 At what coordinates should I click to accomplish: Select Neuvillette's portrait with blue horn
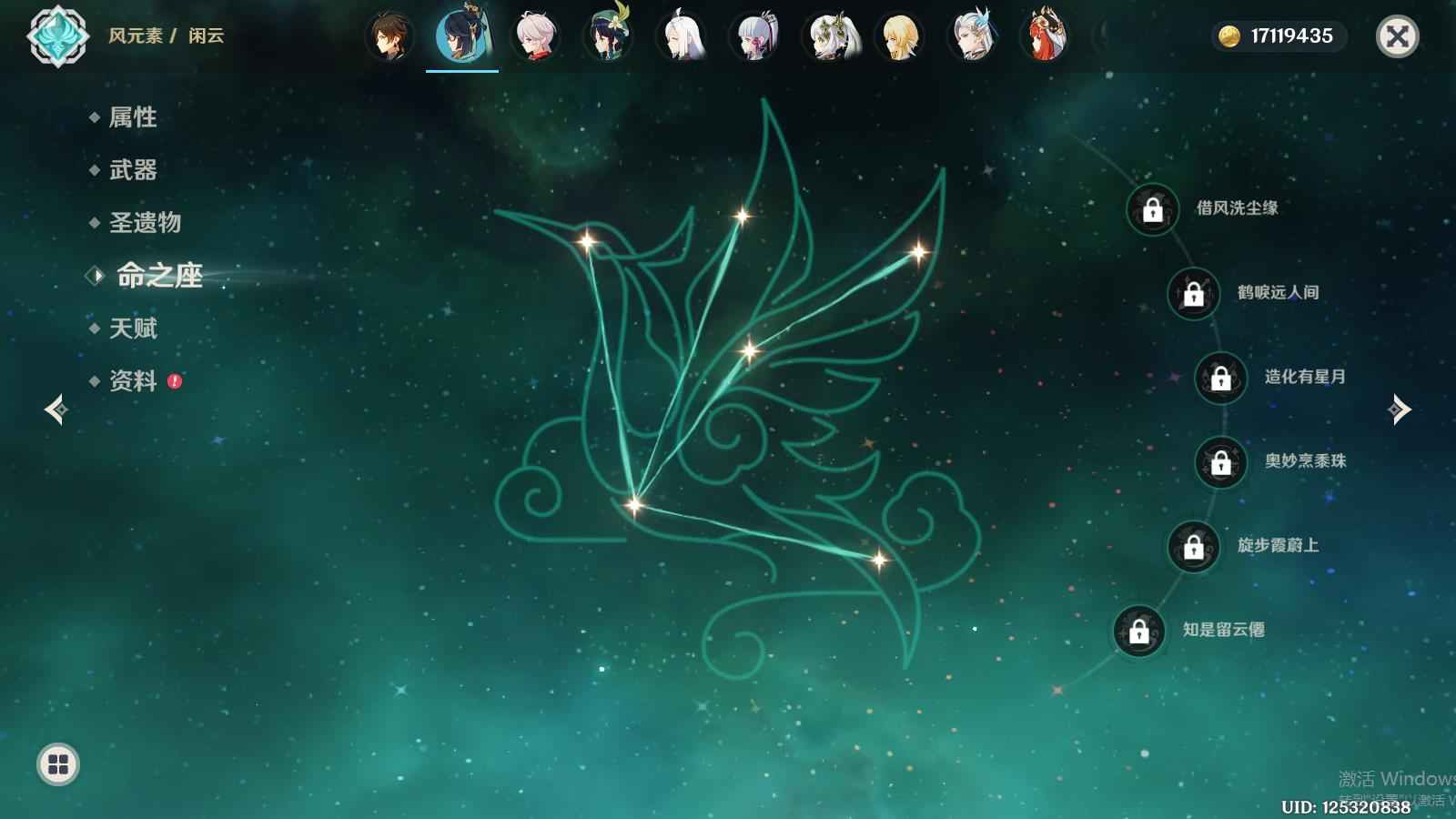tap(972, 36)
